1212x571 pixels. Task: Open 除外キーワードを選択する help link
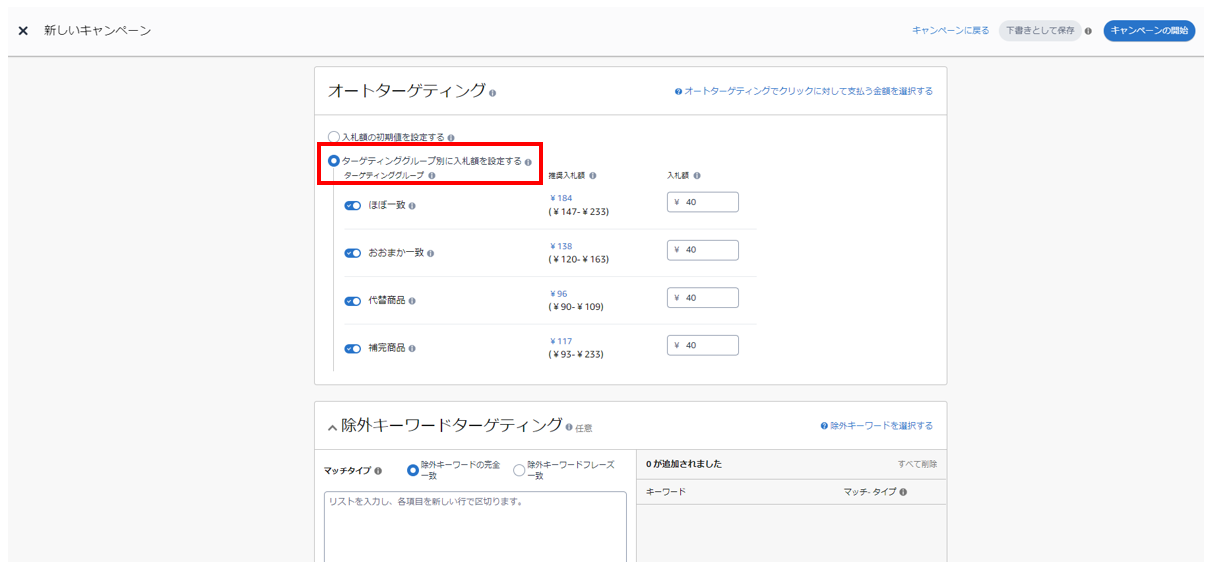(877, 426)
